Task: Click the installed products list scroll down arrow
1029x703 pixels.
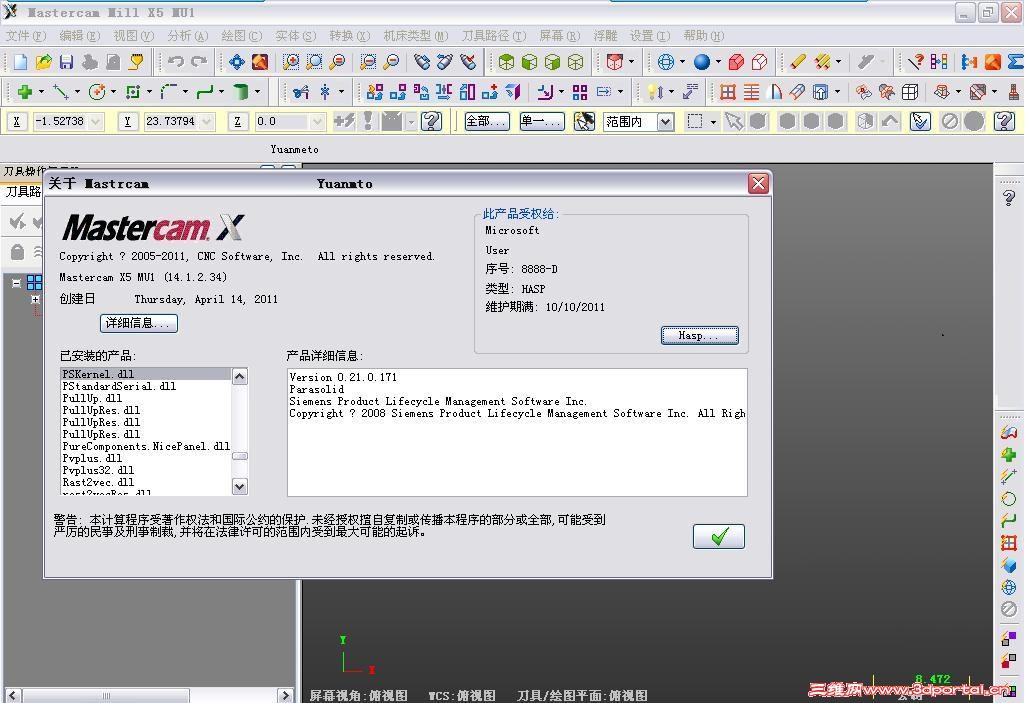Action: 240,486
